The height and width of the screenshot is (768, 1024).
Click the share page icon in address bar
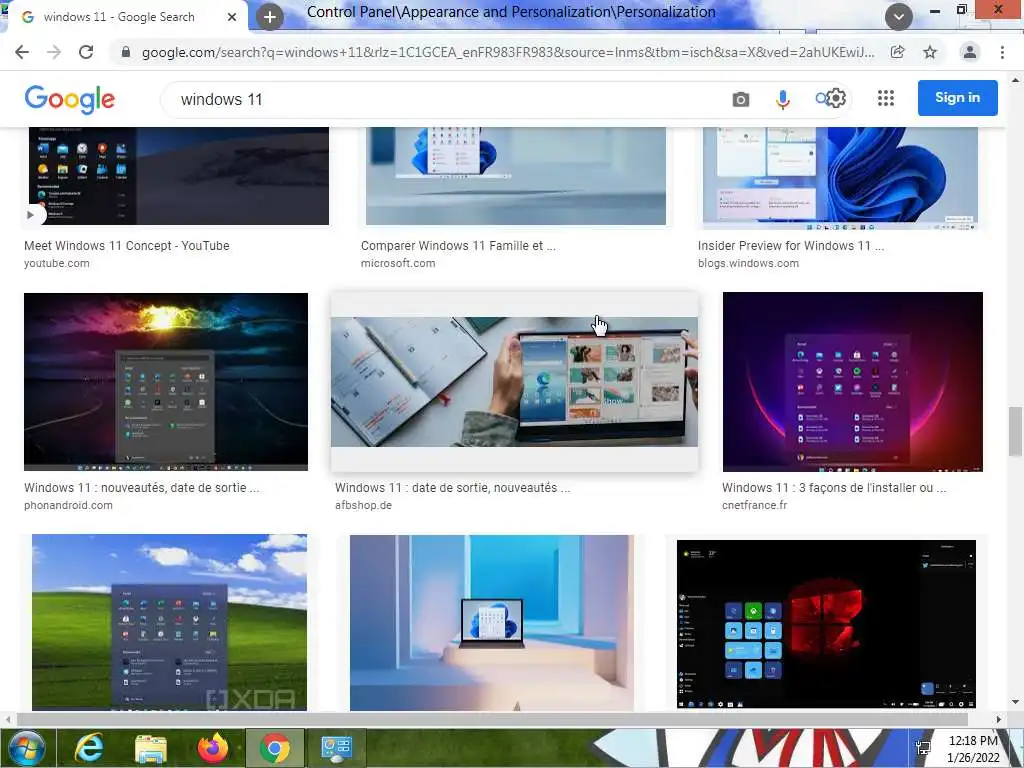coord(897,52)
